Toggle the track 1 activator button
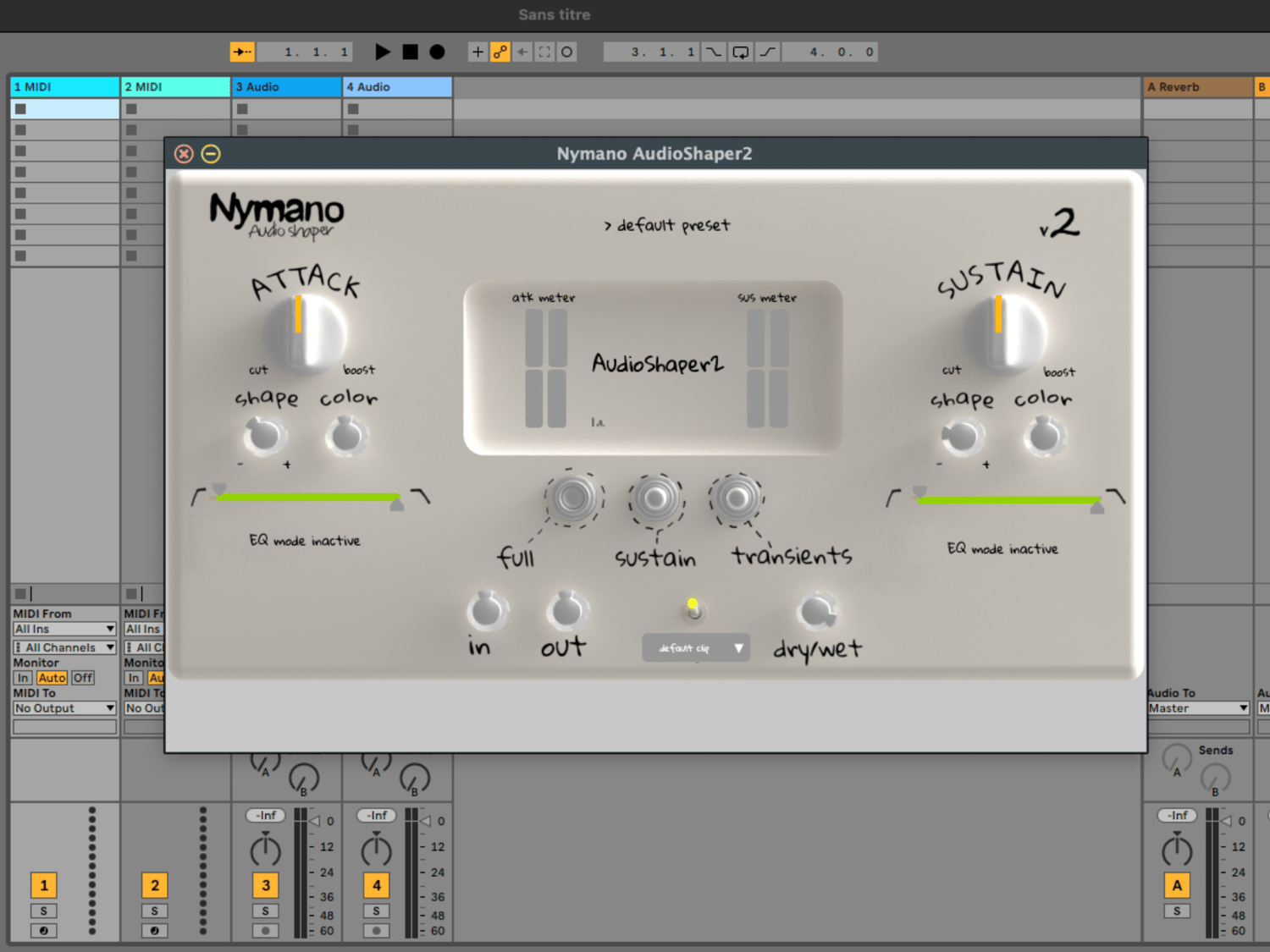This screenshot has height=952, width=1270. (x=44, y=885)
